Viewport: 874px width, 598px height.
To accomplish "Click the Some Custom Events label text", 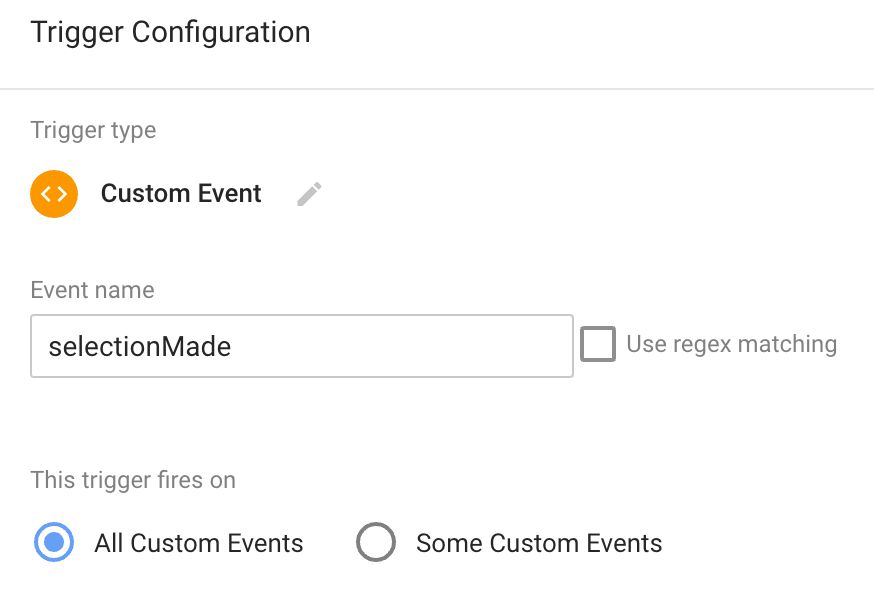I will [x=539, y=543].
